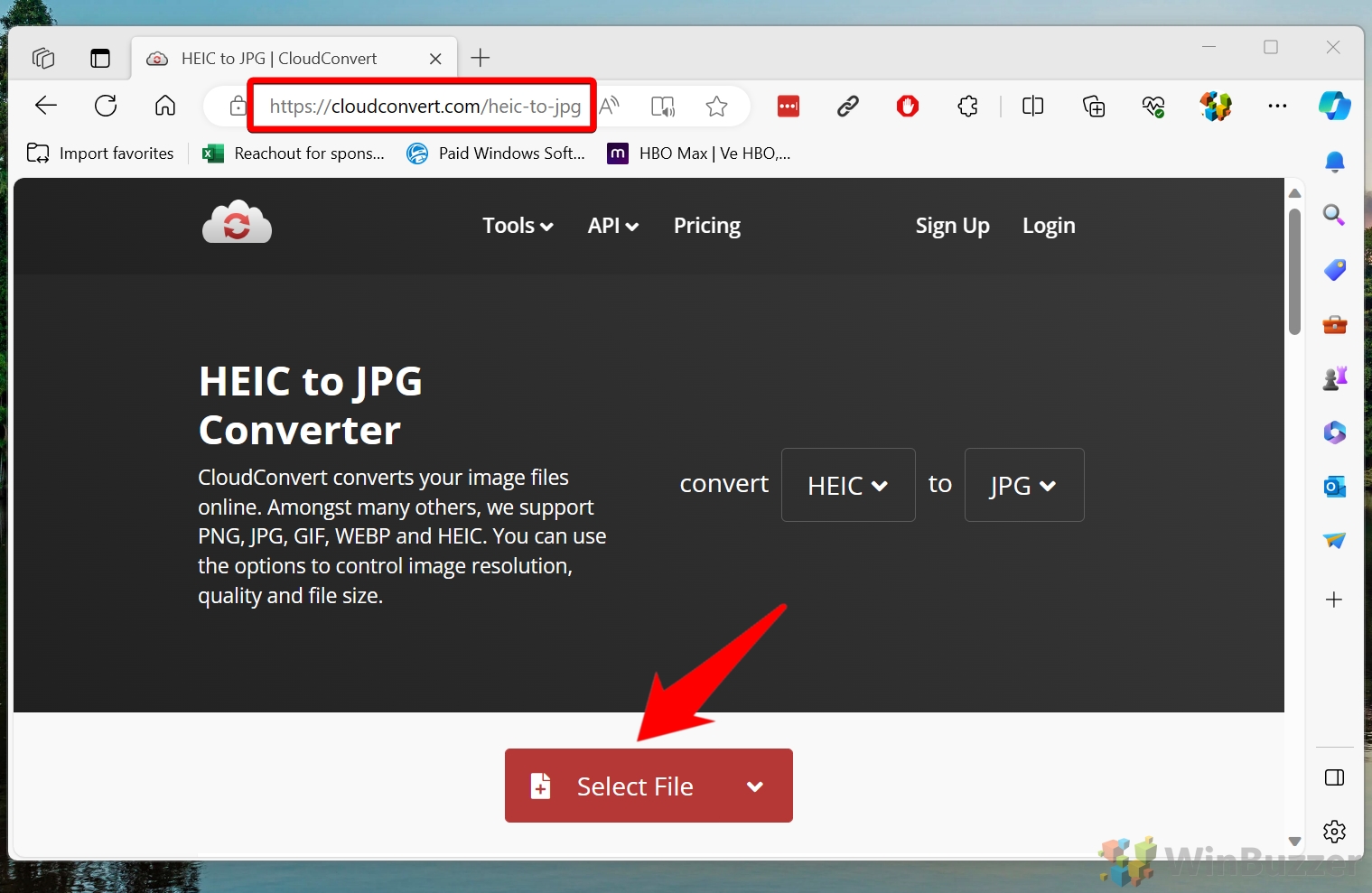This screenshot has height=893, width=1372.
Task: Select the HEIC to JPG | CloudConvert tab
Action: coord(295,59)
